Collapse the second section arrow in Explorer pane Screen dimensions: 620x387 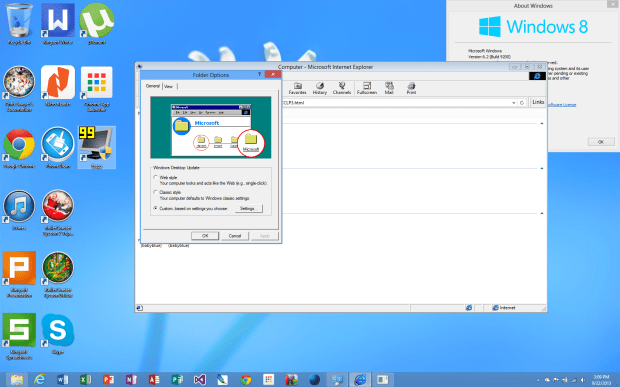tap(542, 168)
